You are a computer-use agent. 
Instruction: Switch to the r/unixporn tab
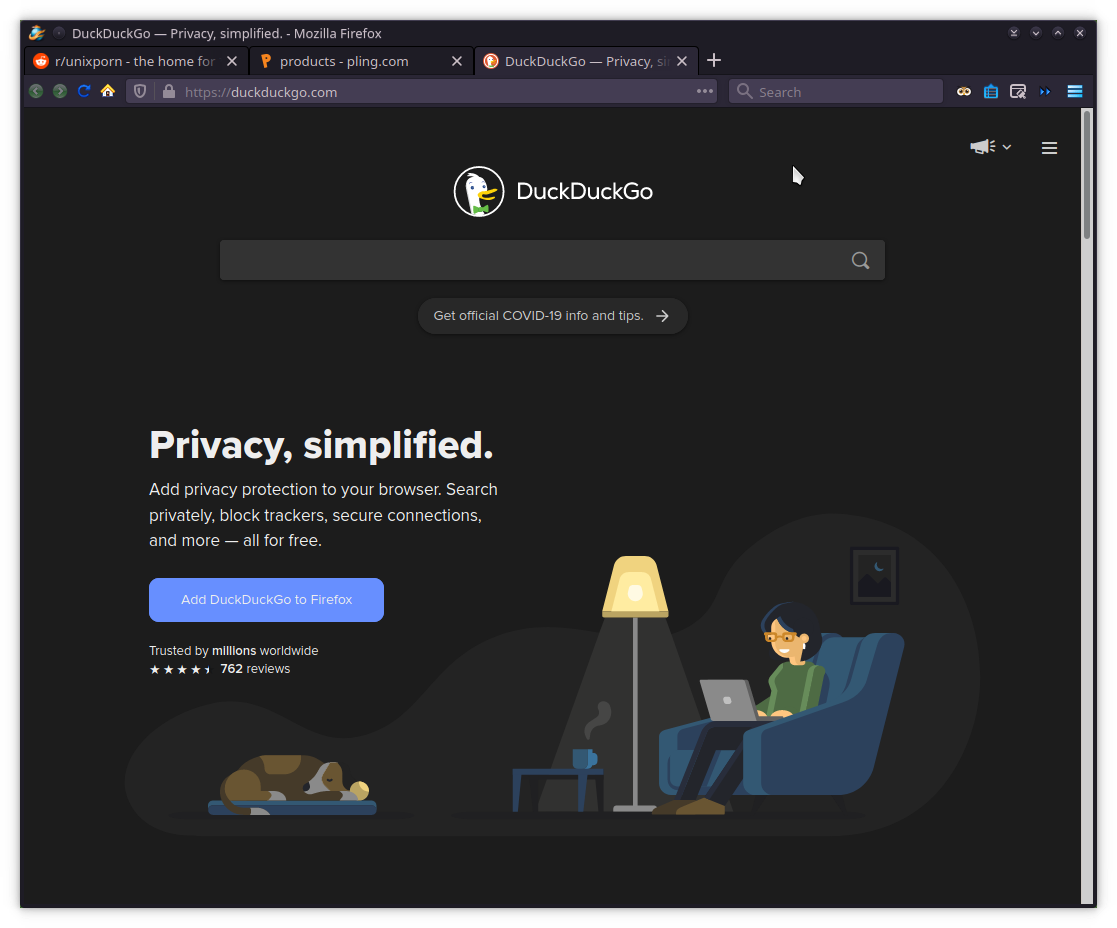137,61
